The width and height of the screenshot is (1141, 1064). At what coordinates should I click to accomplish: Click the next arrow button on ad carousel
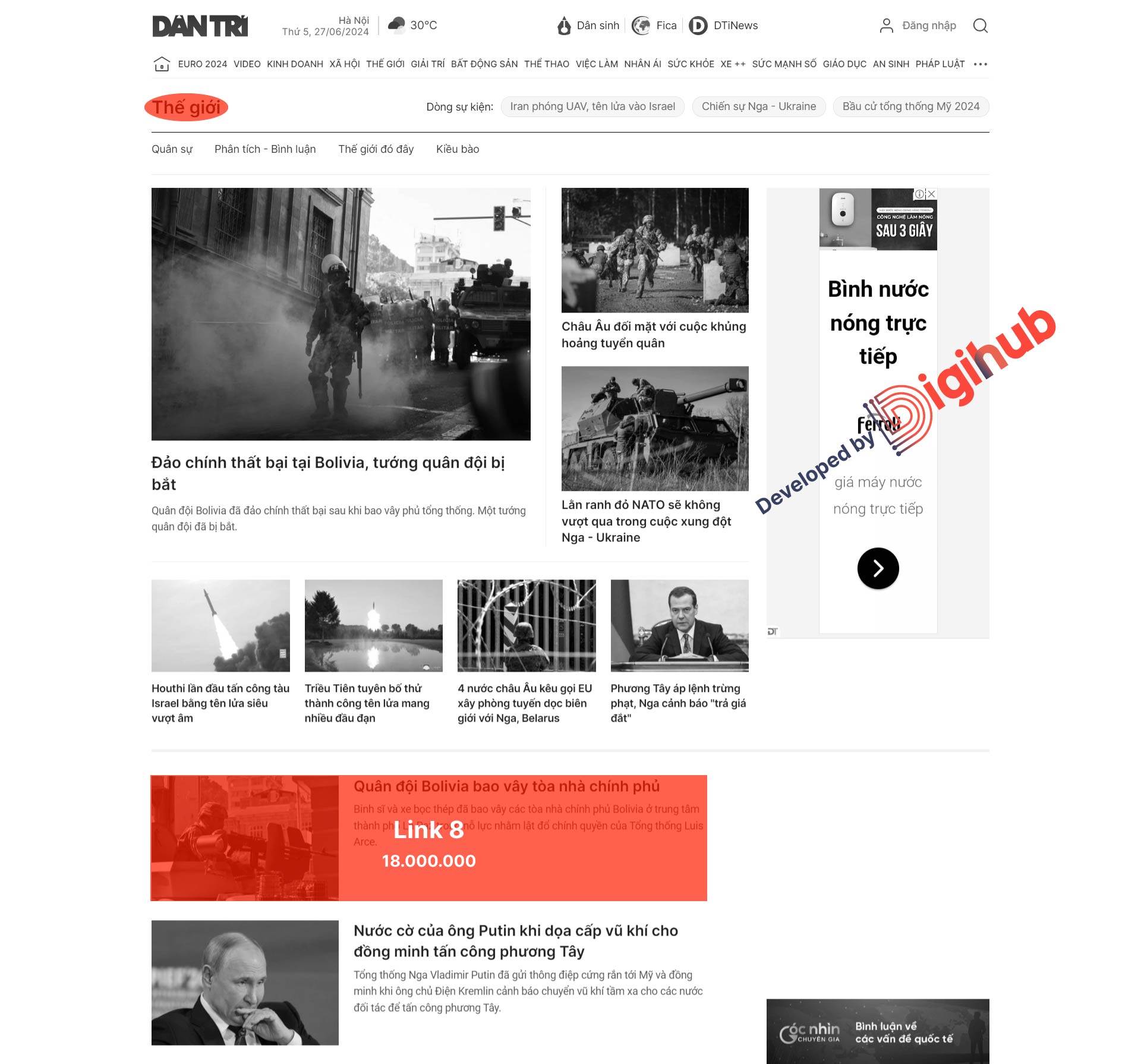coord(877,567)
